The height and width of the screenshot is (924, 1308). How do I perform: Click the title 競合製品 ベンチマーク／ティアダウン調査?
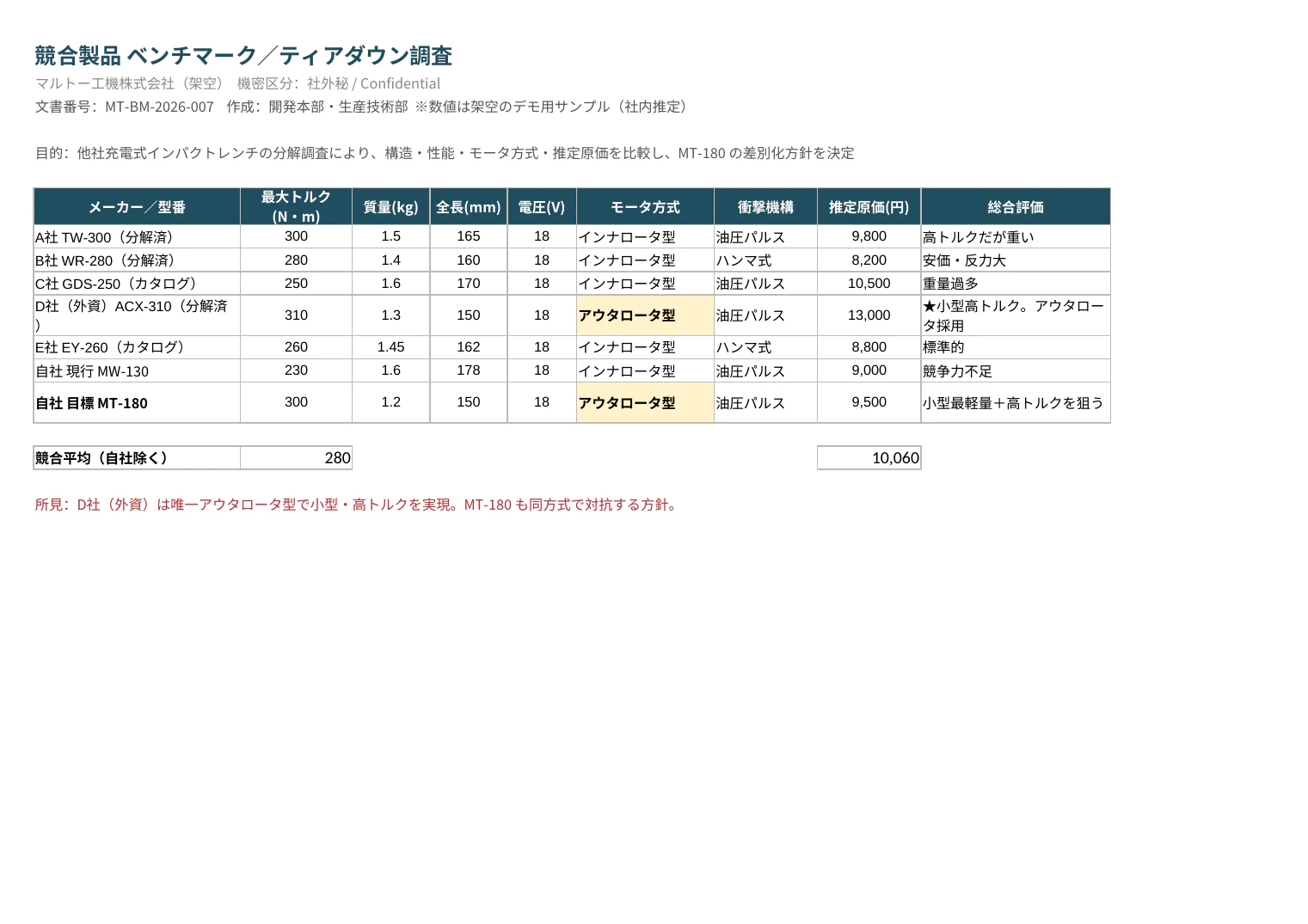[243, 56]
